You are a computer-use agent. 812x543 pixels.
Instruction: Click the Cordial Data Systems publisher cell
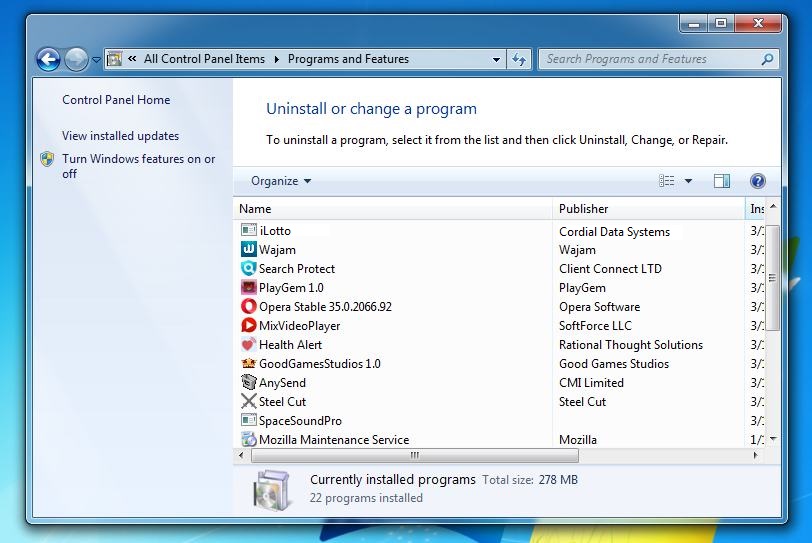[614, 231]
